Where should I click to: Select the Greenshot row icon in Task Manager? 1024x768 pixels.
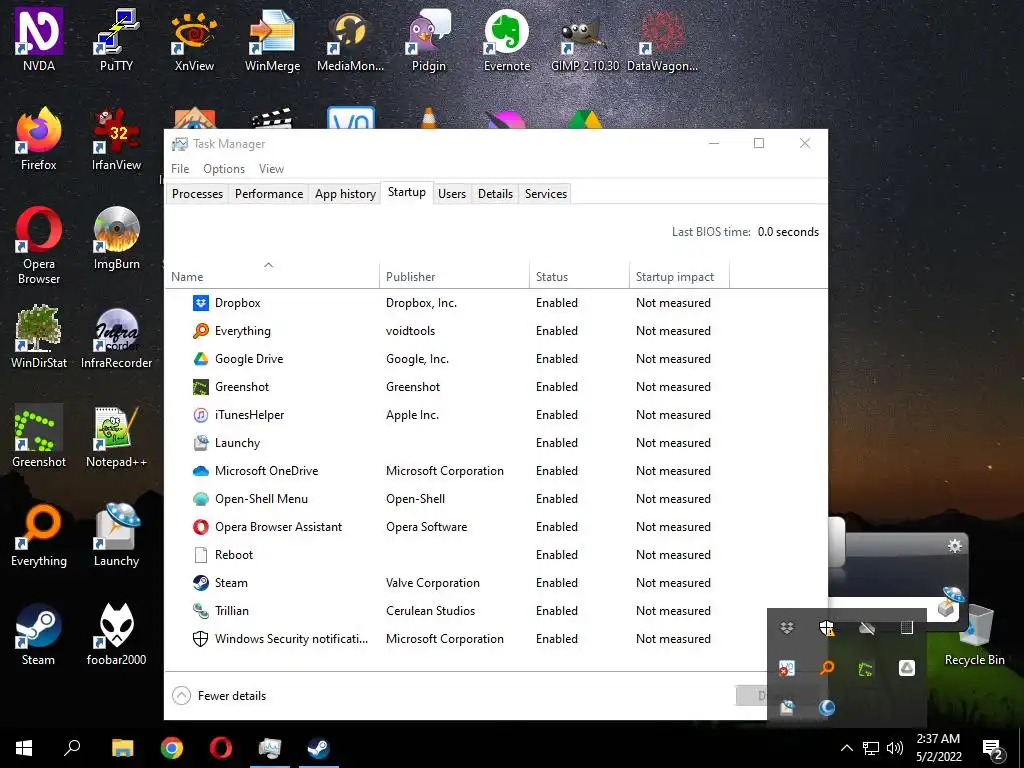(x=200, y=387)
